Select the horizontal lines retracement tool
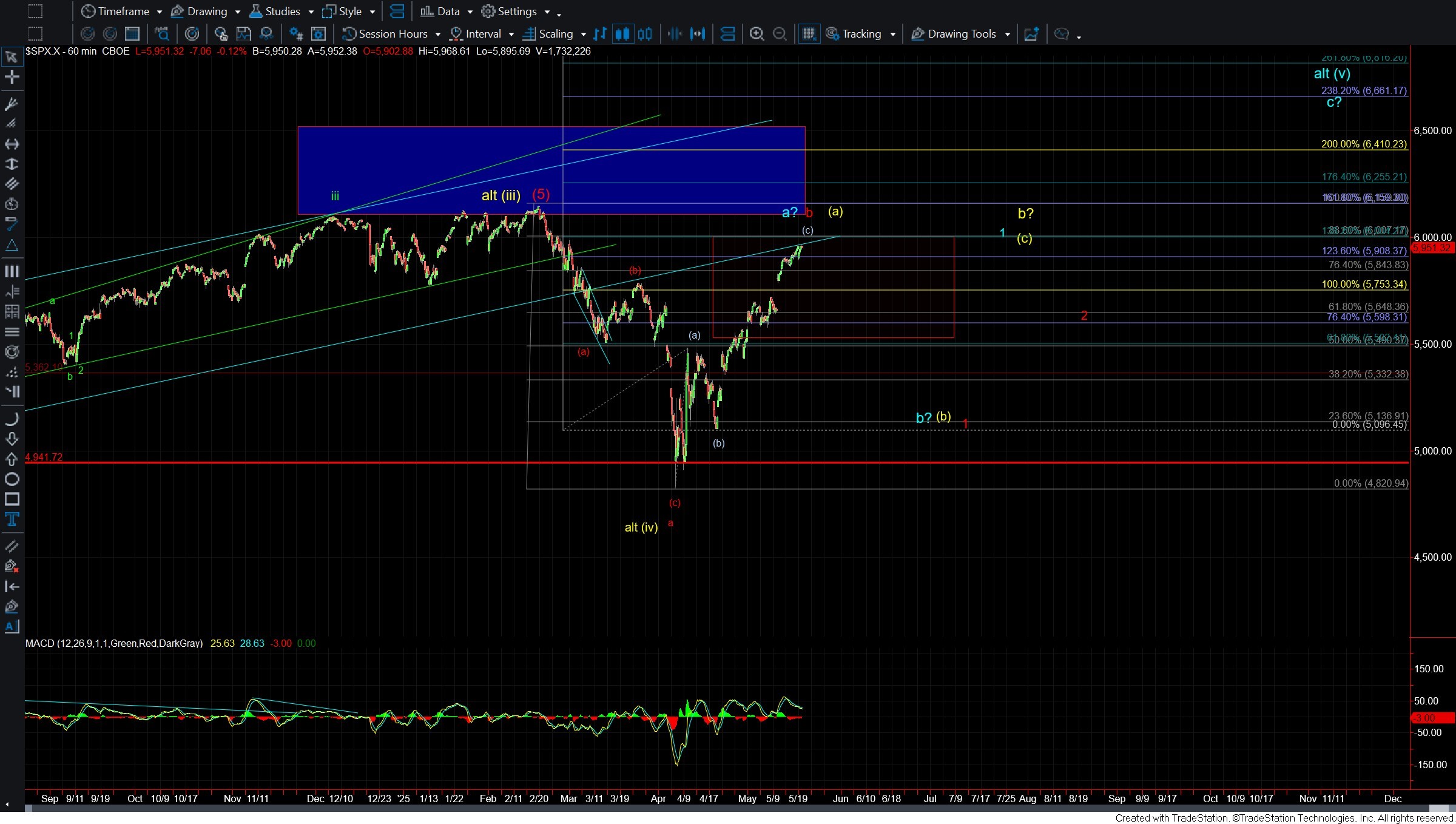This screenshot has width=1456, height=824. tap(12, 331)
